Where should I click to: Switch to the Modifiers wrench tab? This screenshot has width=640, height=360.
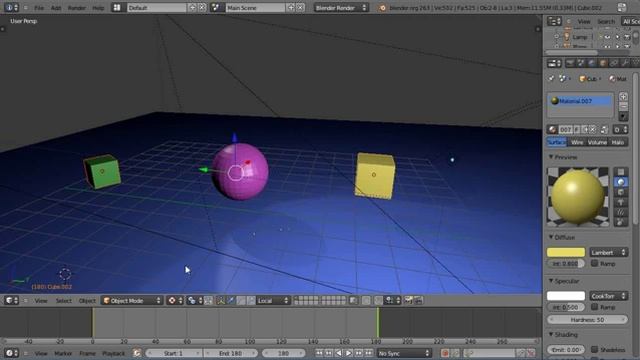[x=625, y=63]
